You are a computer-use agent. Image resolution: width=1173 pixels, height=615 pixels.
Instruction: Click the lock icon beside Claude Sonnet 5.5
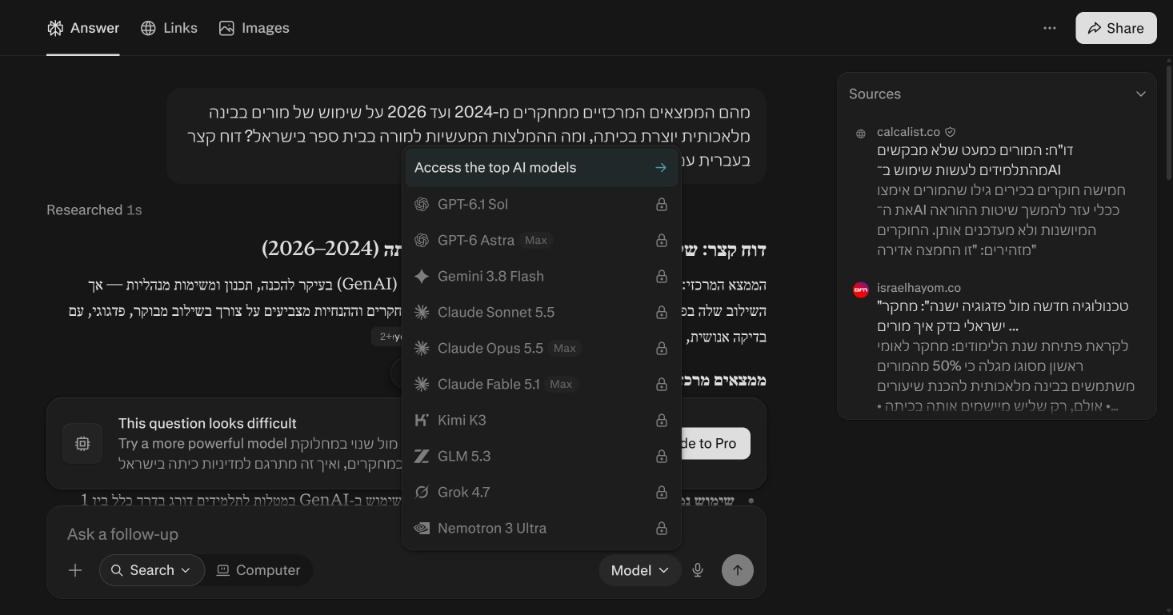661,312
